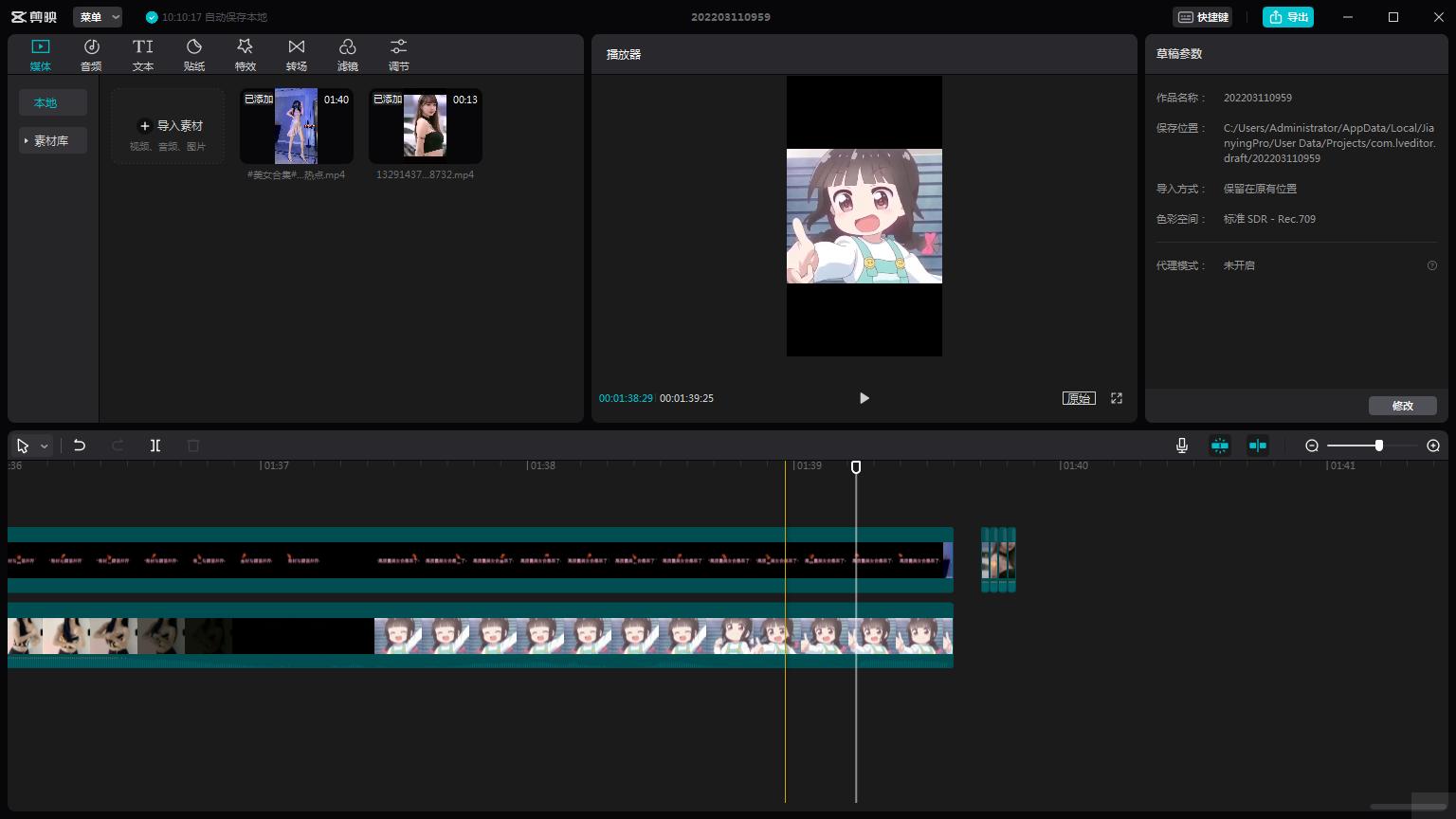Screen dimensions: 1456x819
Task: Click the microphone record voiceover icon
Action: tap(1182, 446)
